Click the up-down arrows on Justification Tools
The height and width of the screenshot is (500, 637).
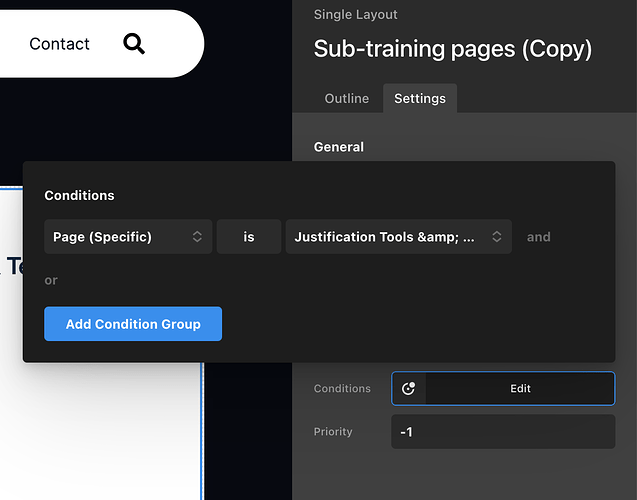497,237
